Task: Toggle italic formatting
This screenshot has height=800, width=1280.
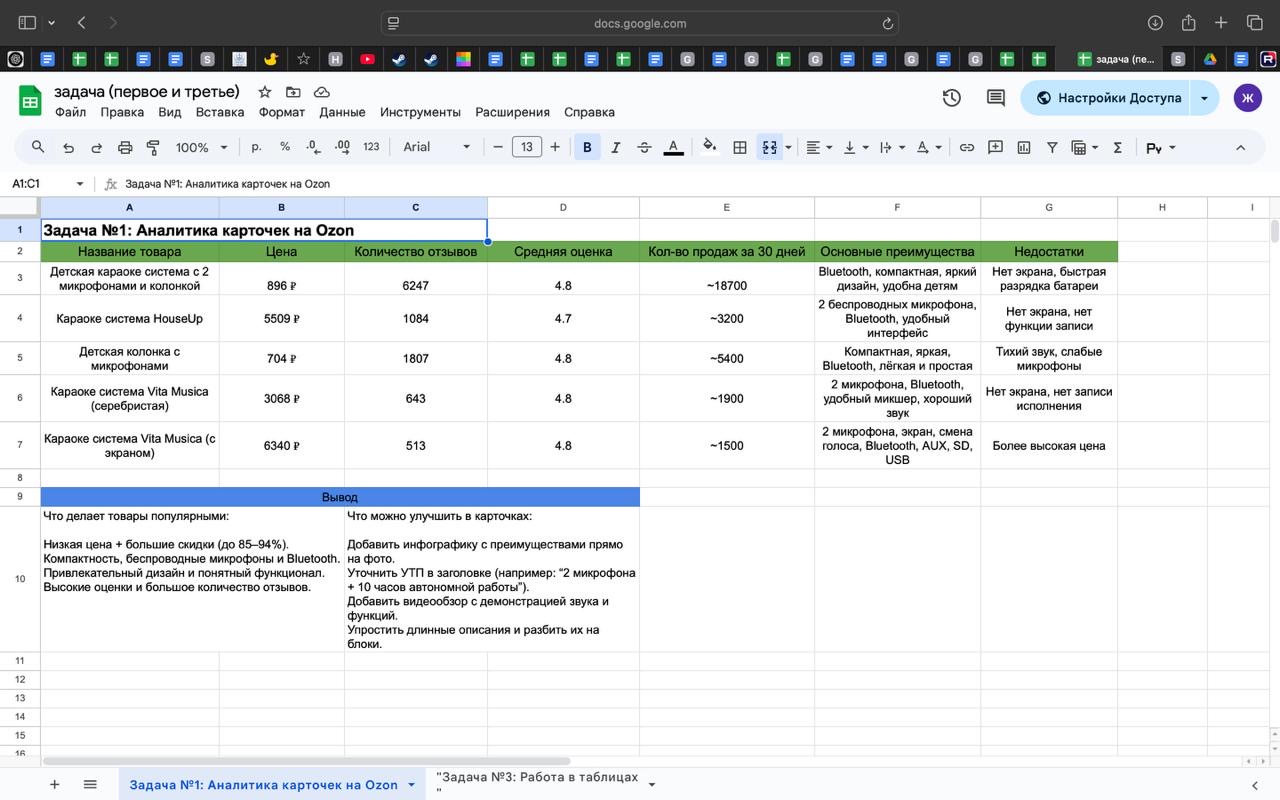Action: (615, 147)
